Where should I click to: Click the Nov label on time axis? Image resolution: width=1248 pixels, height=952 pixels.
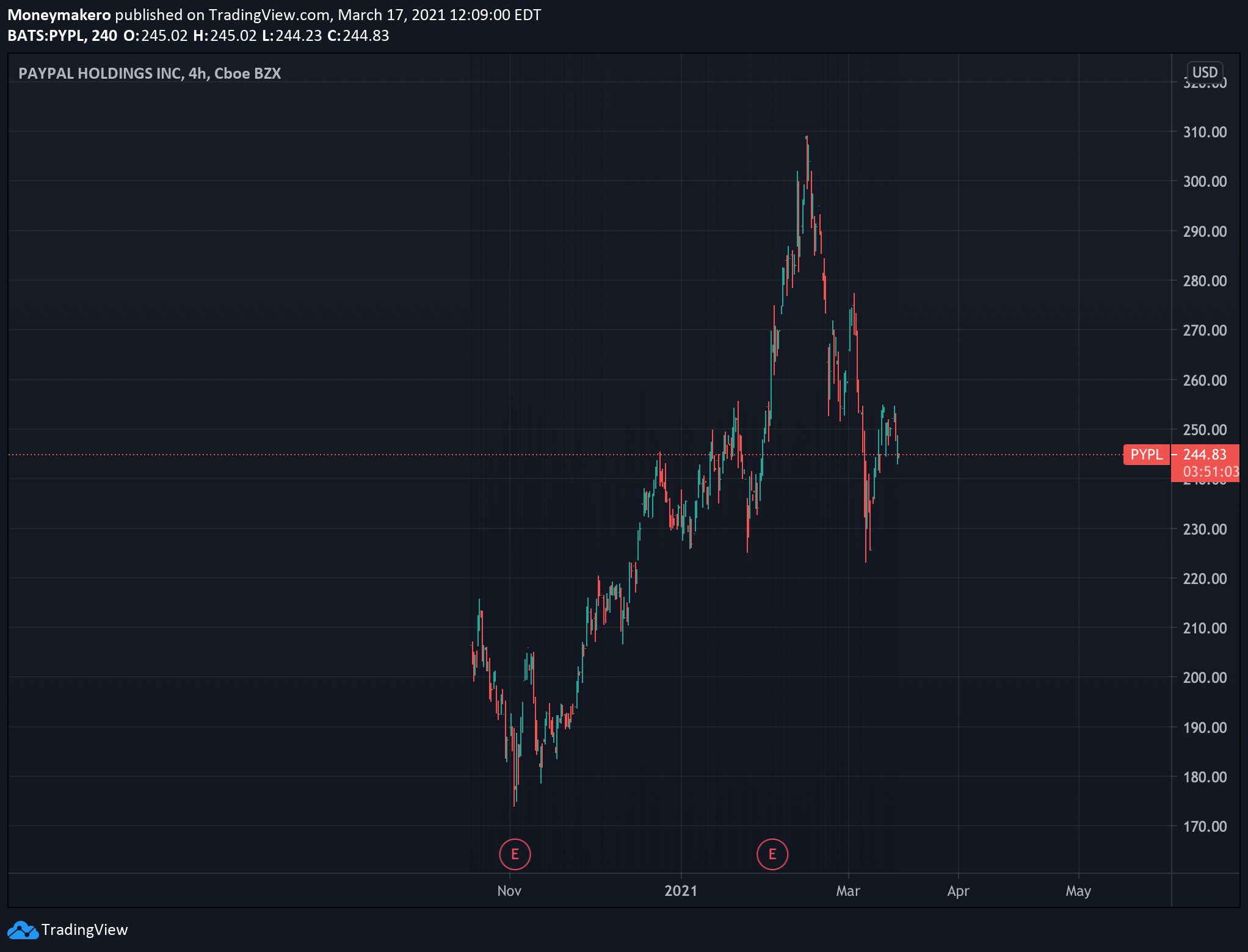[x=509, y=891]
